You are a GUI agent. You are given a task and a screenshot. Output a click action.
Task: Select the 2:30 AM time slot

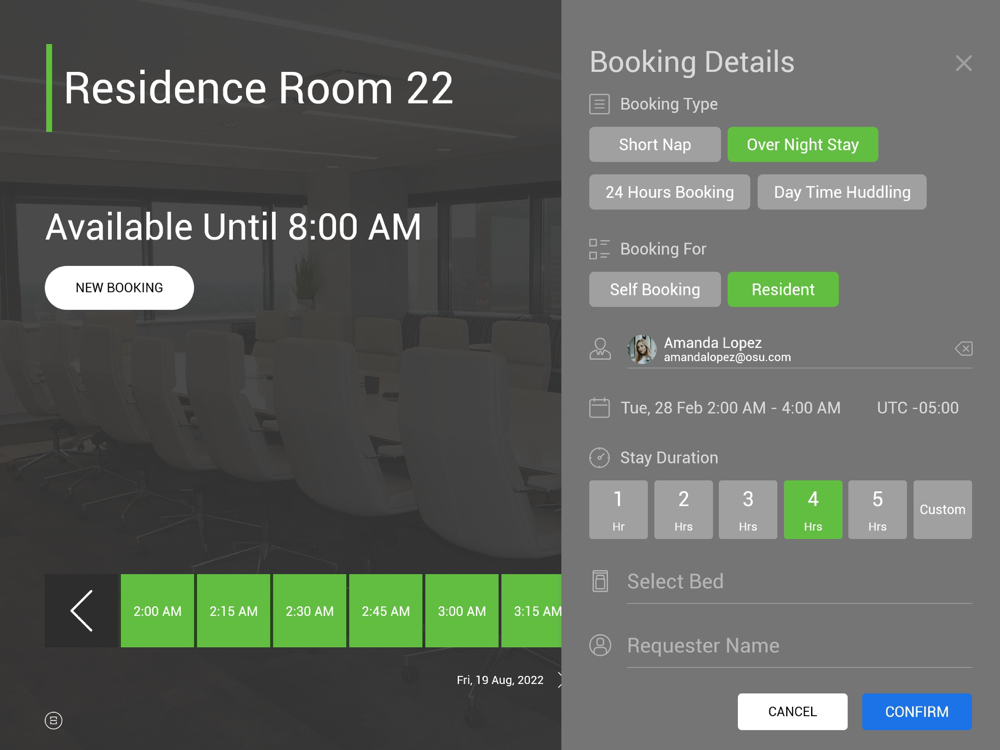pyautogui.click(x=309, y=610)
